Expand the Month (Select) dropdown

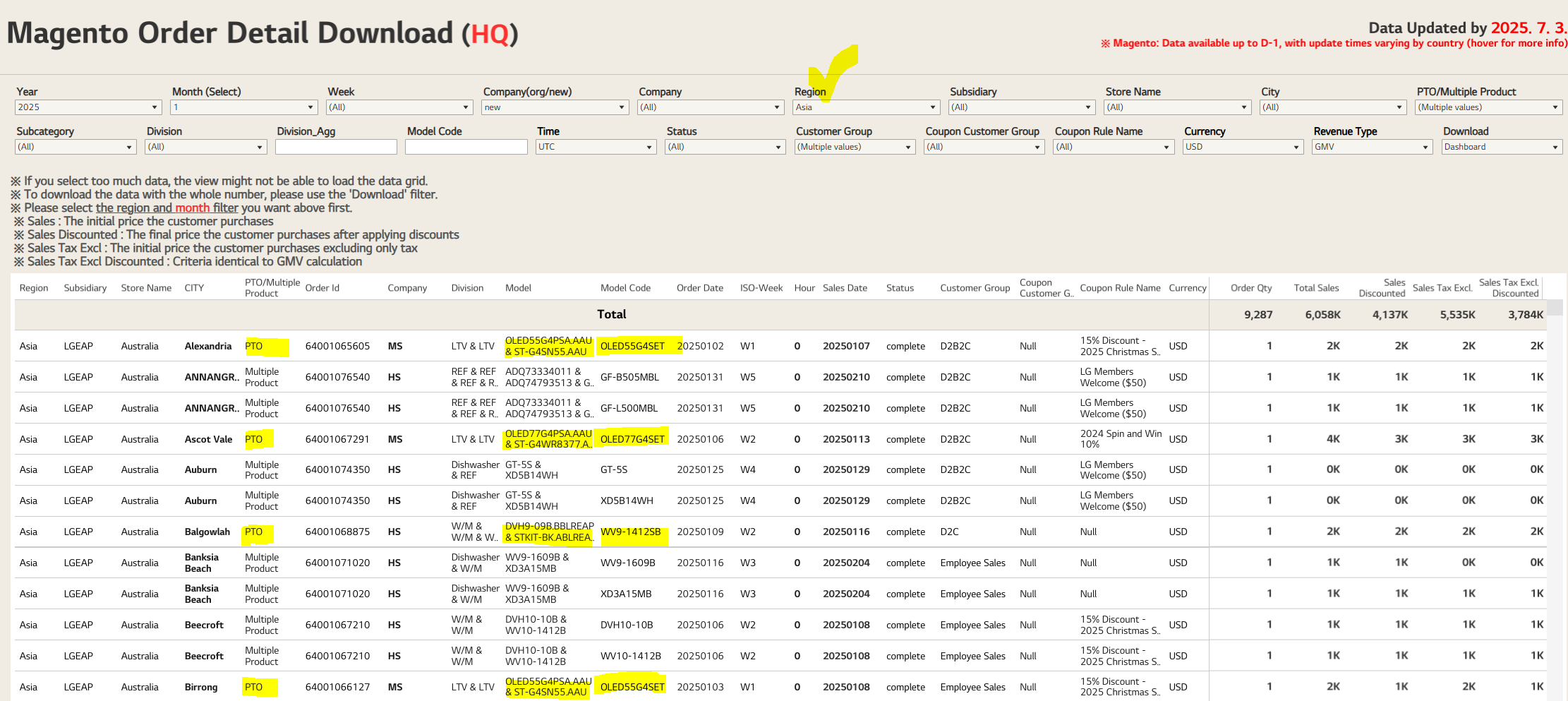[243, 107]
